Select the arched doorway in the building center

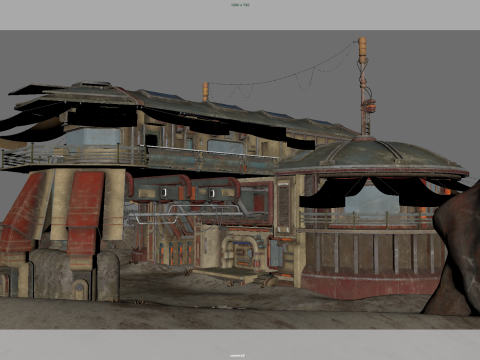240,251
